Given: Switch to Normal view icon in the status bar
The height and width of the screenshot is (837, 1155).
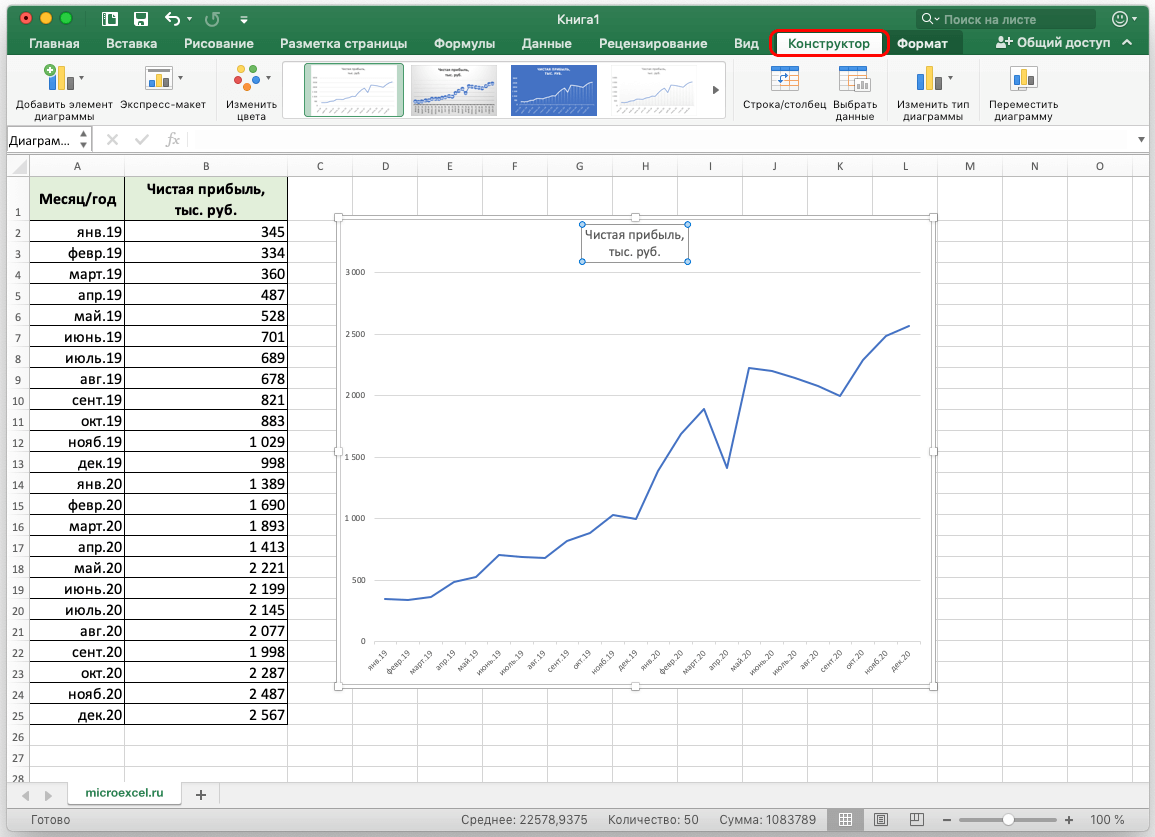Looking at the screenshot, I should coord(846,819).
